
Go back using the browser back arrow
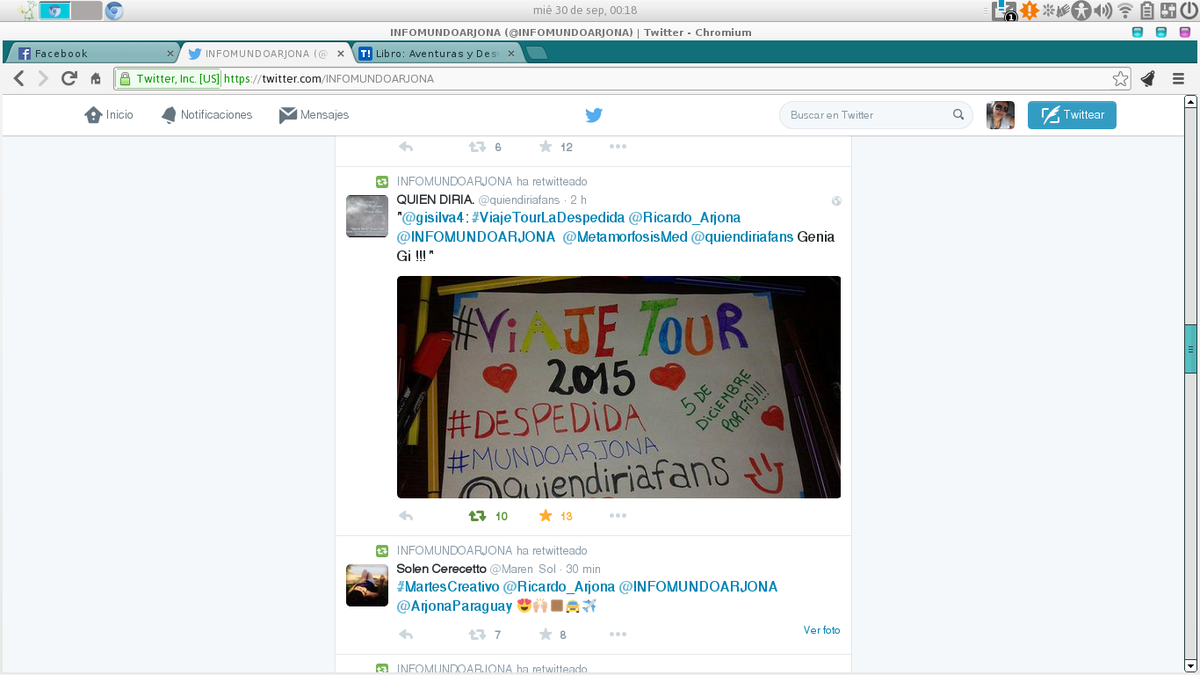pos(19,78)
